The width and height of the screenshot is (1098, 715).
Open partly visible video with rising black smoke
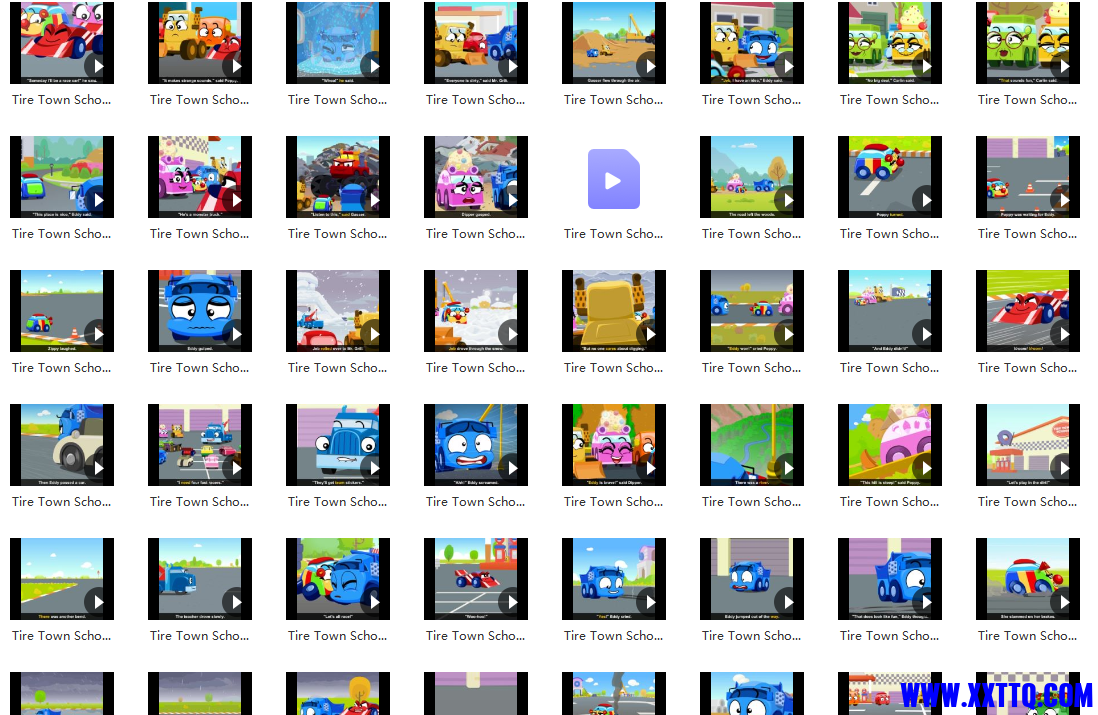click(613, 693)
